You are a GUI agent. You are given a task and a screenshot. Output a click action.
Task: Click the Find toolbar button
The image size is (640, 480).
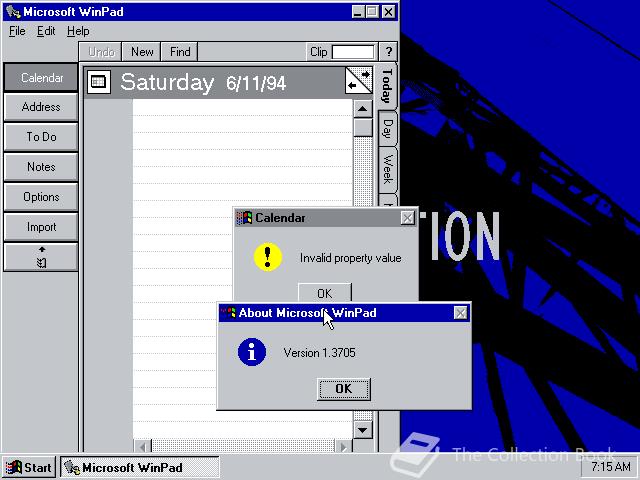tap(180, 52)
